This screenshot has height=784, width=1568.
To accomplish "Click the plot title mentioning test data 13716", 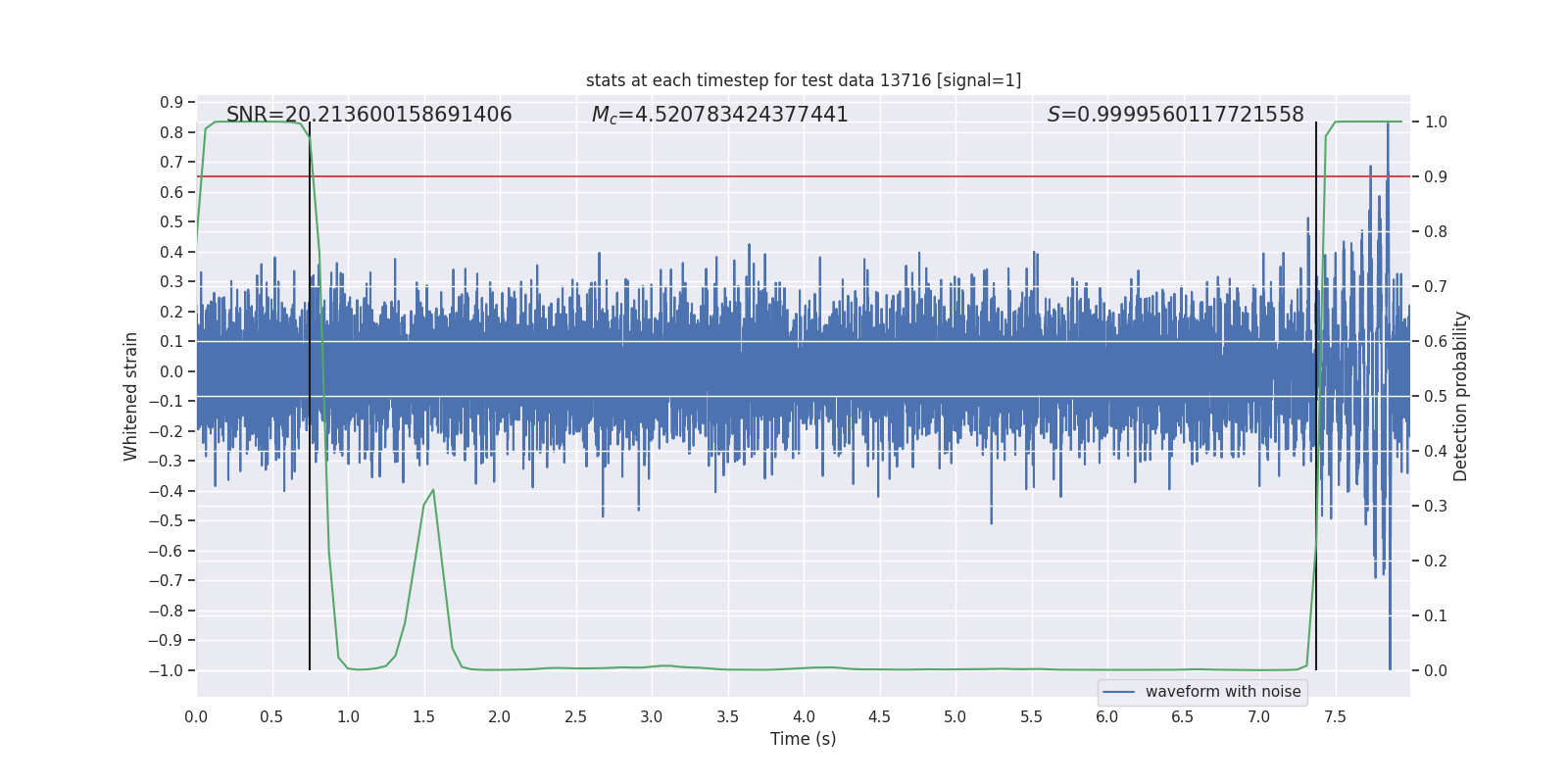I will [803, 80].
